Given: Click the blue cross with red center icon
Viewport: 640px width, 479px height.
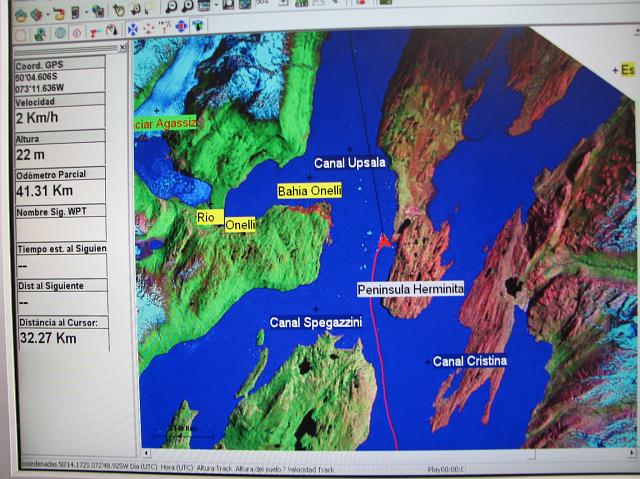Looking at the screenshot, I should coord(181,27).
